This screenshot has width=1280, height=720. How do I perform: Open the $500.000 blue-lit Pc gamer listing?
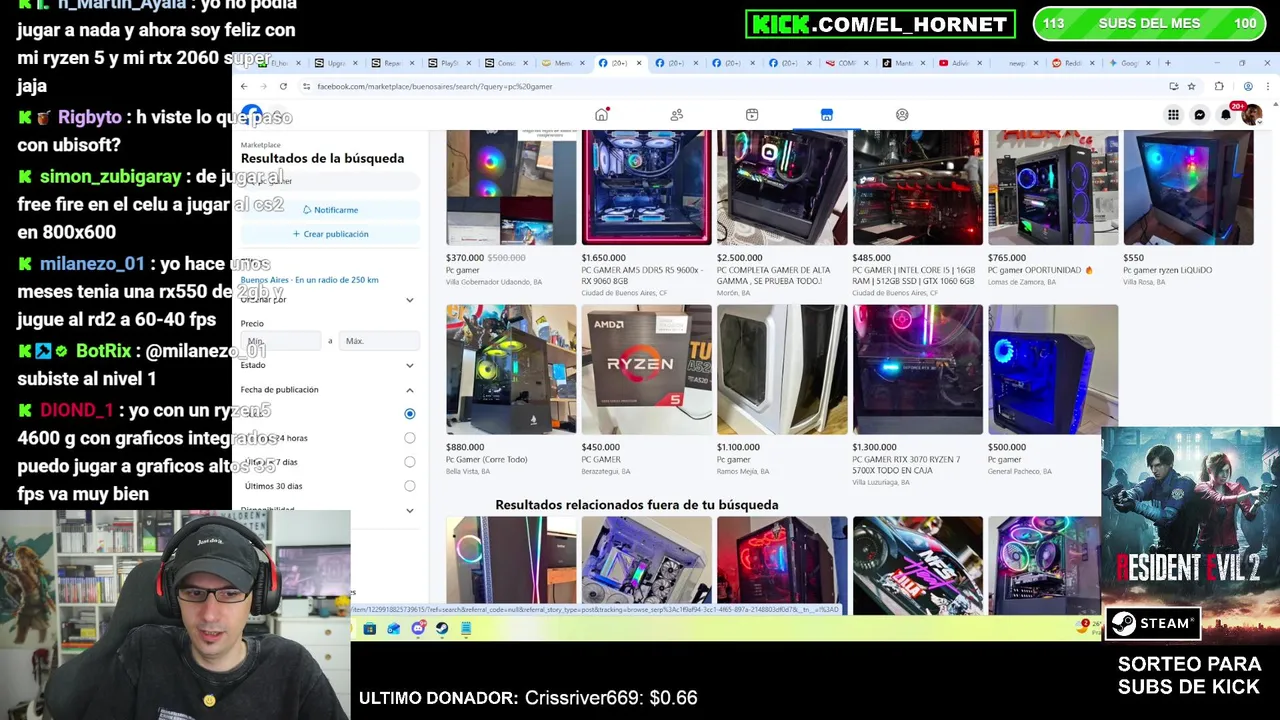pyautogui.click(x=1053, y=370)
